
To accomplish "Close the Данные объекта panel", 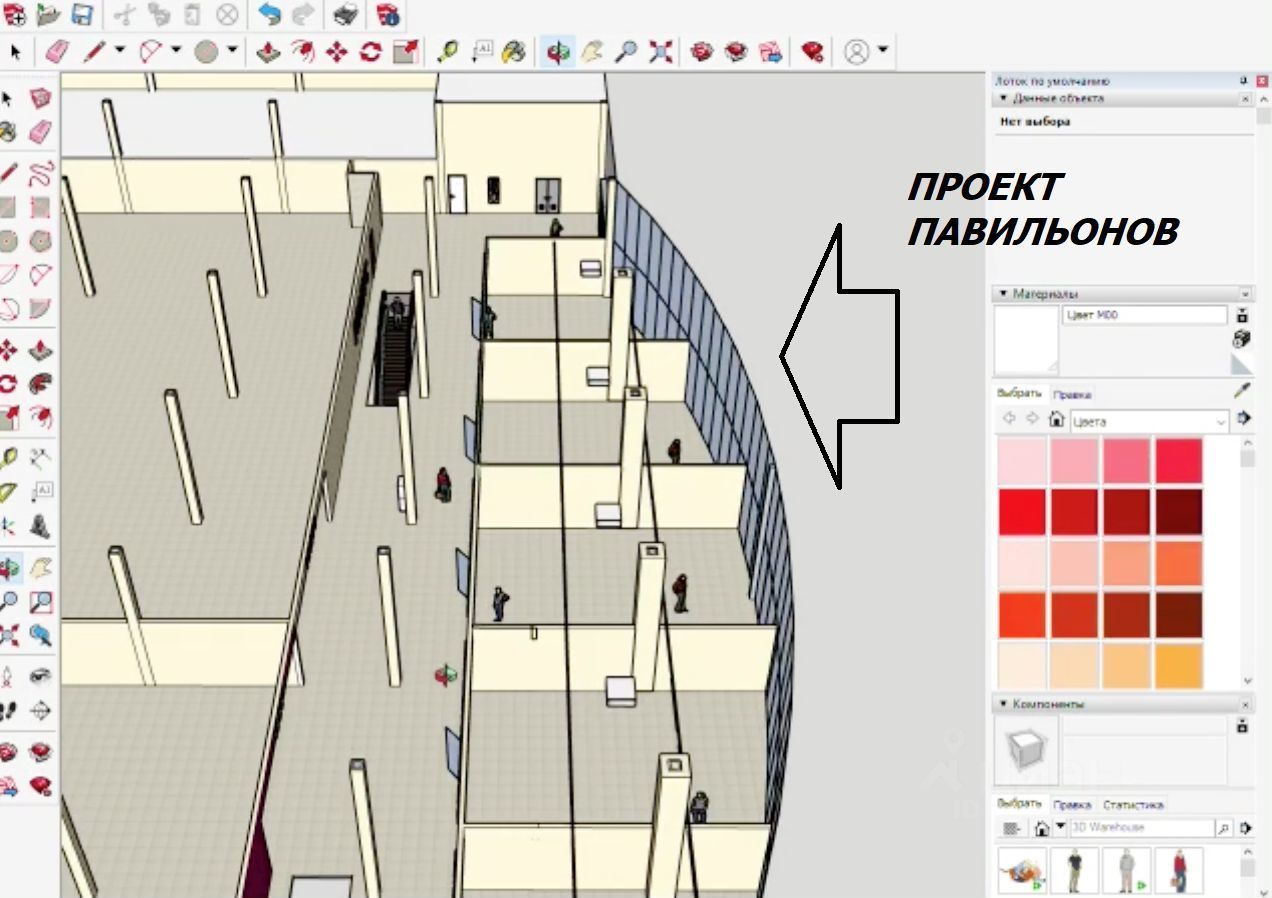I will [x=1245, y=99].
